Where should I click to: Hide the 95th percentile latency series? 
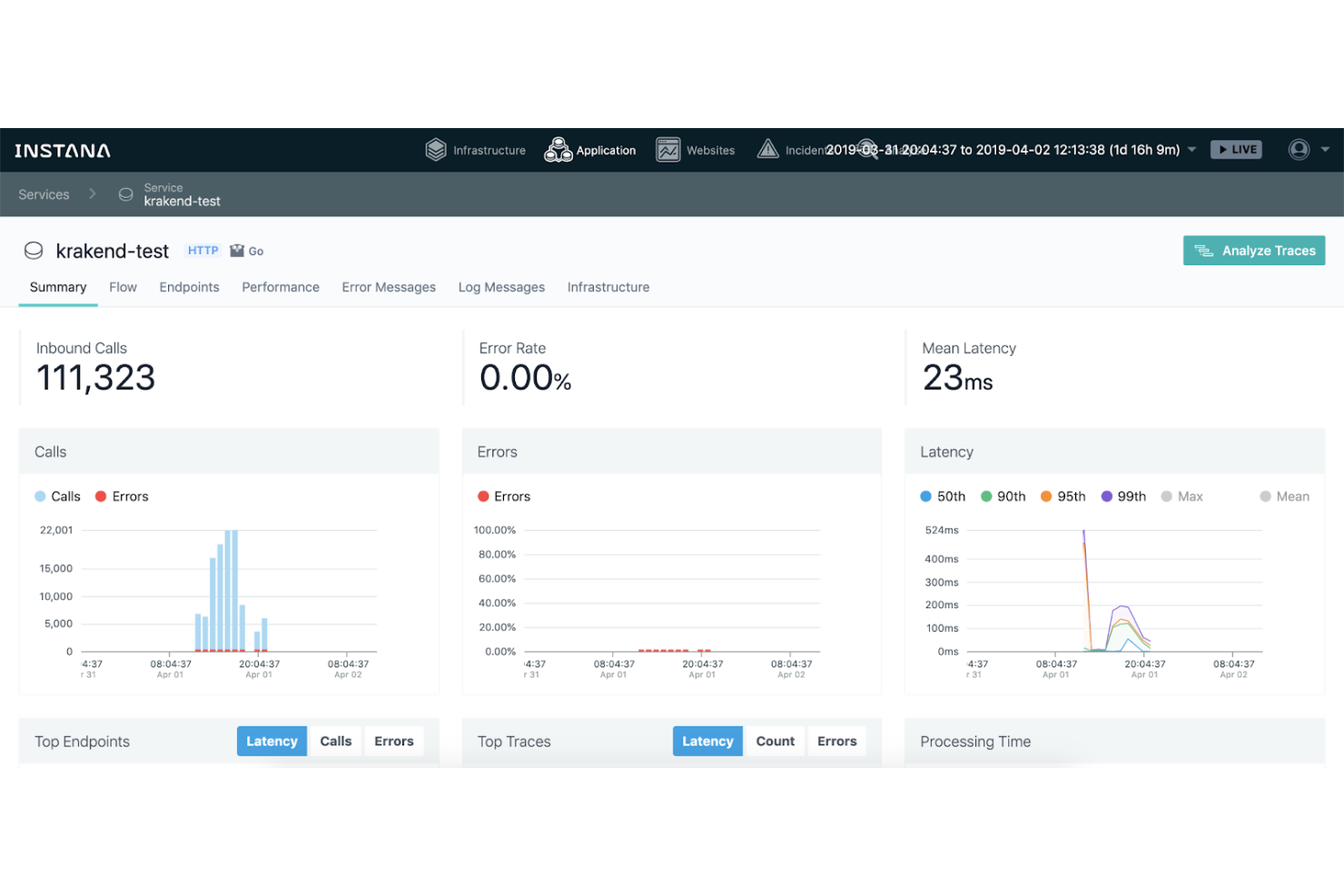coord(1062,496)
